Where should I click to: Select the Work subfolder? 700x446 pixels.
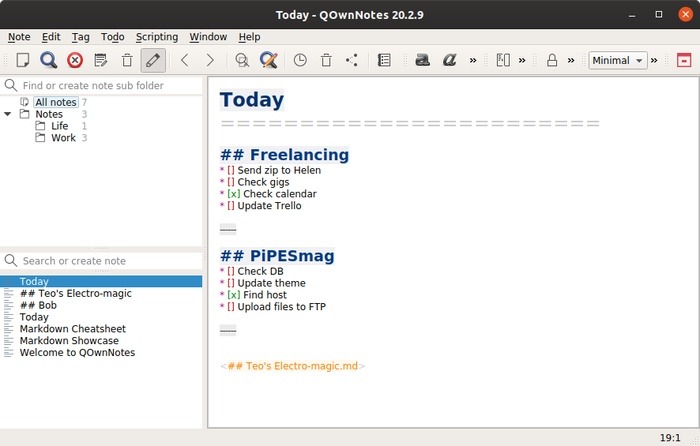pyautogui.click(x=63, y=138)
